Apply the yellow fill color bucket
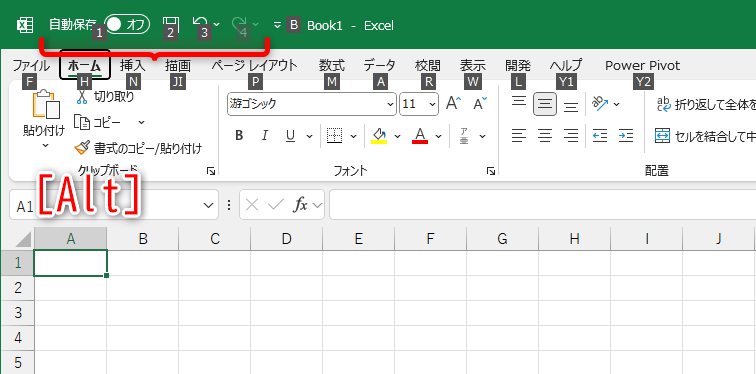The image size is (756, 374). (379, 136)
